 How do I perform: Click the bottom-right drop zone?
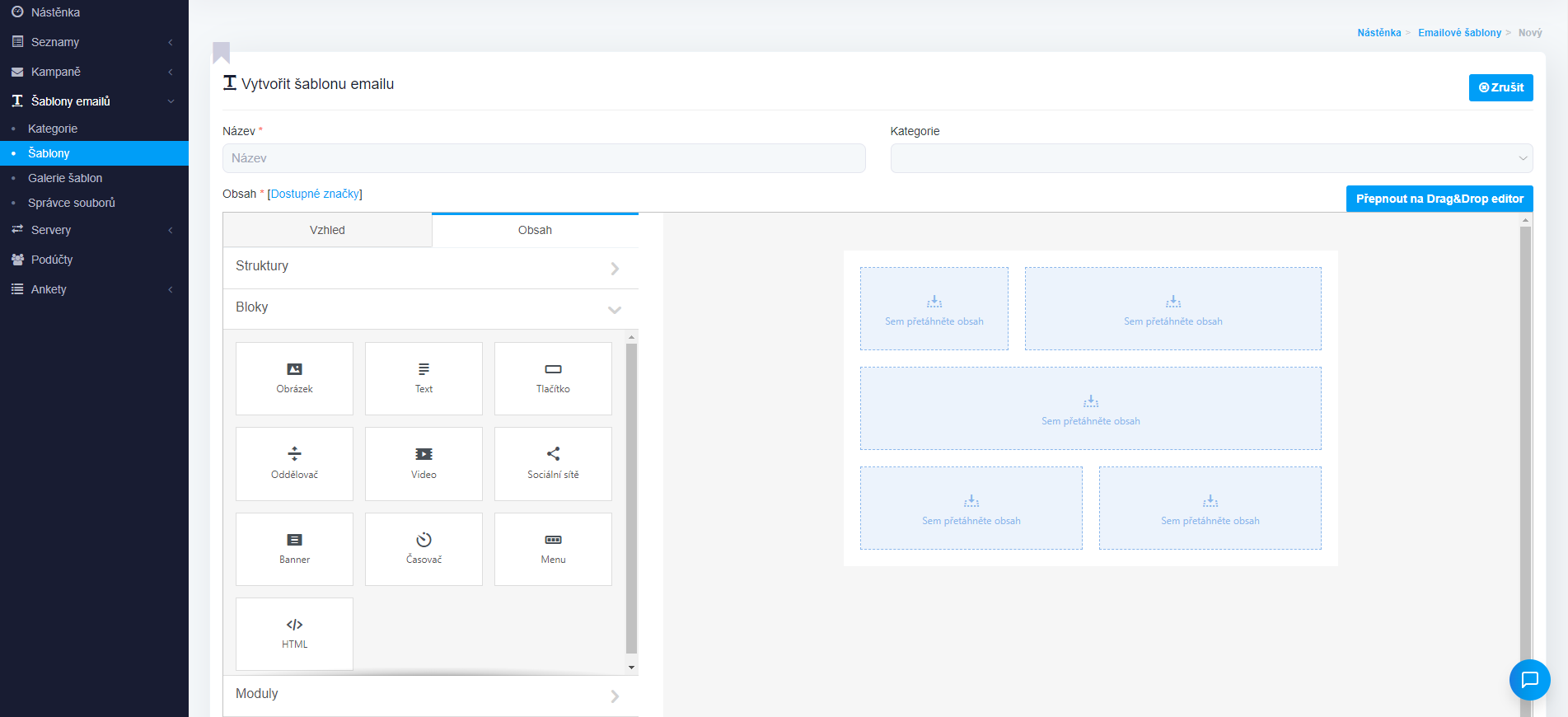[1210, 508]
